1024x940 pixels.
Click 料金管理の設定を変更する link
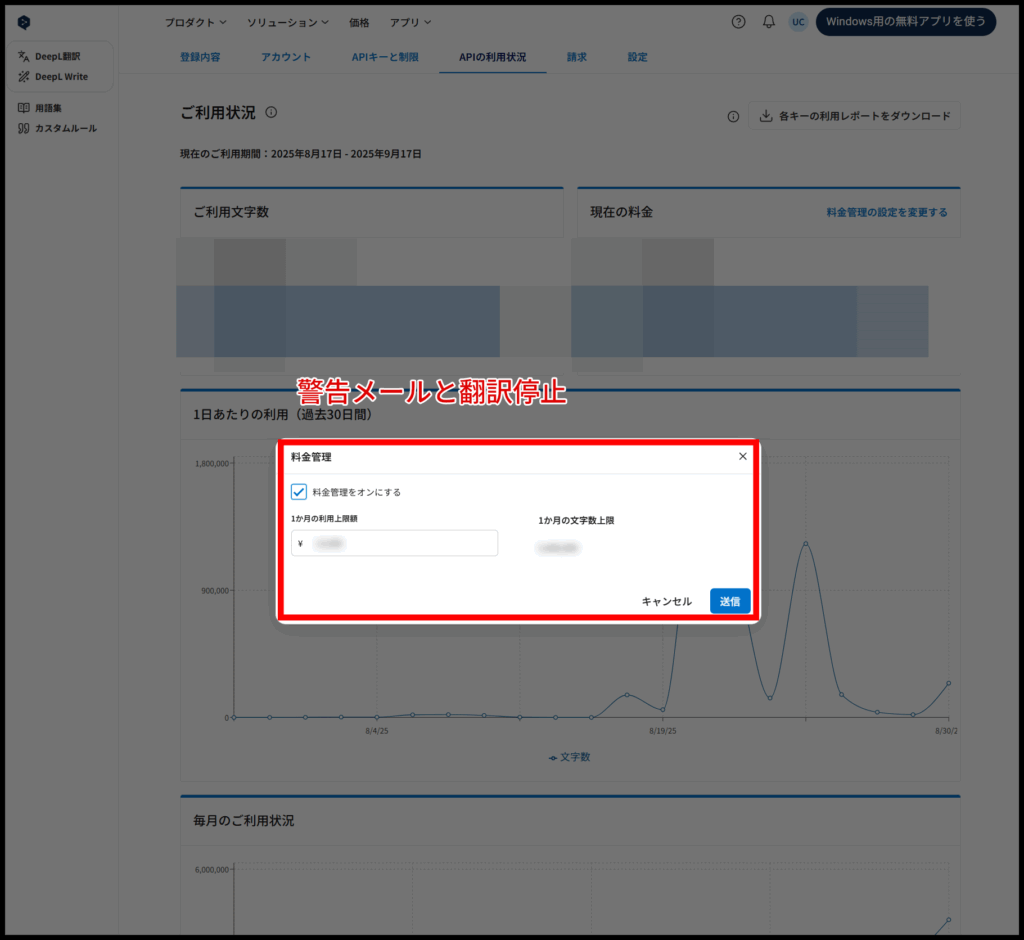(x=887, y=212)
